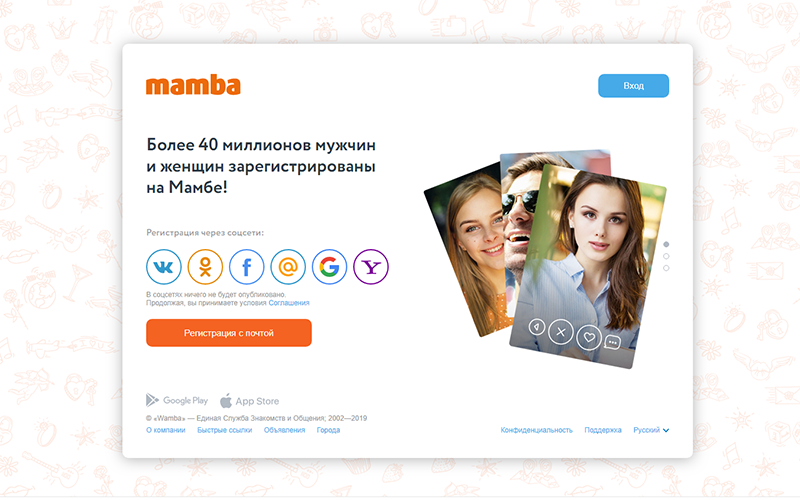The image size is (800, 500).
Task: Click the X dislike icon on photo
Action: click(x=561, y=332)
